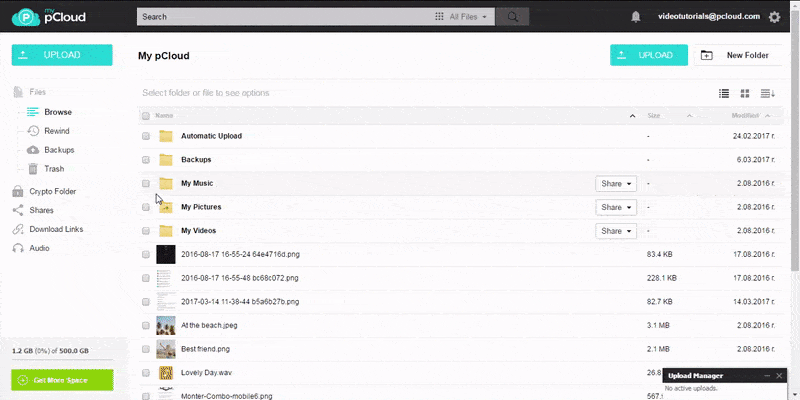The height and width of the screenshot is (400, 800).
Task: Select Crypto Folder in the sidebar
Action: pos(53,191)
